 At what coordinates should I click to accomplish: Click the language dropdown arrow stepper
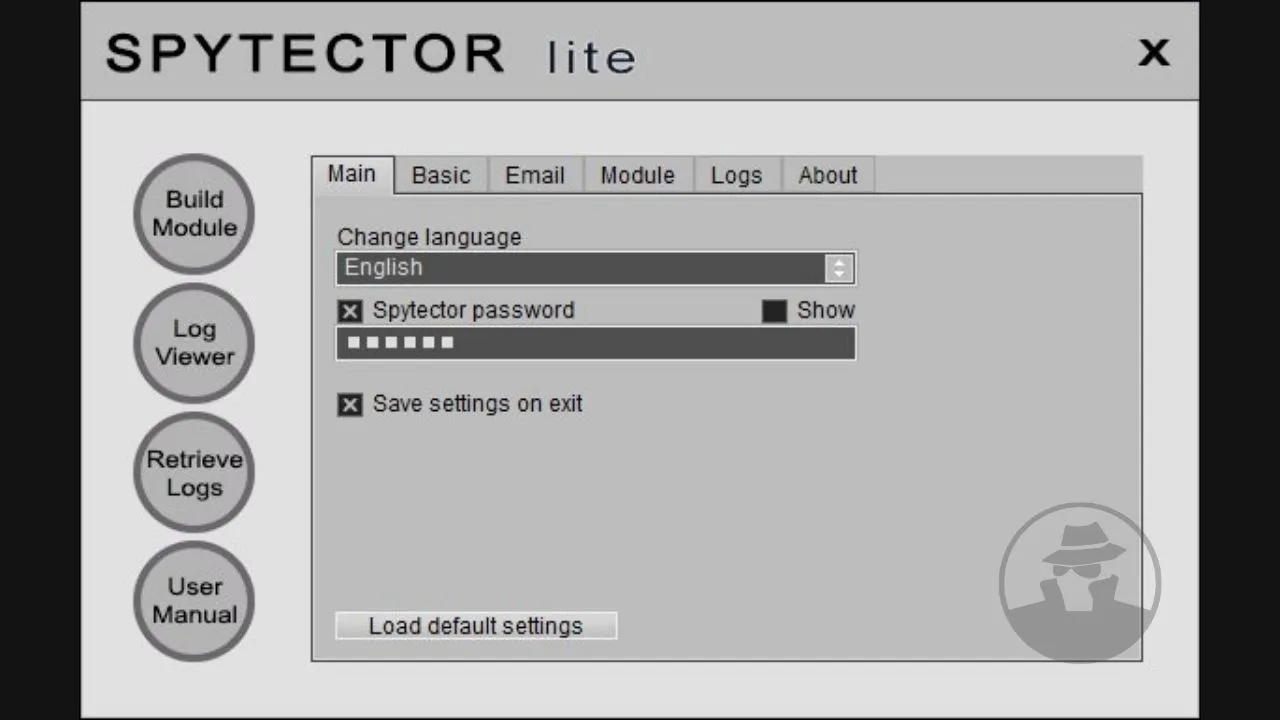pos(838,268)
